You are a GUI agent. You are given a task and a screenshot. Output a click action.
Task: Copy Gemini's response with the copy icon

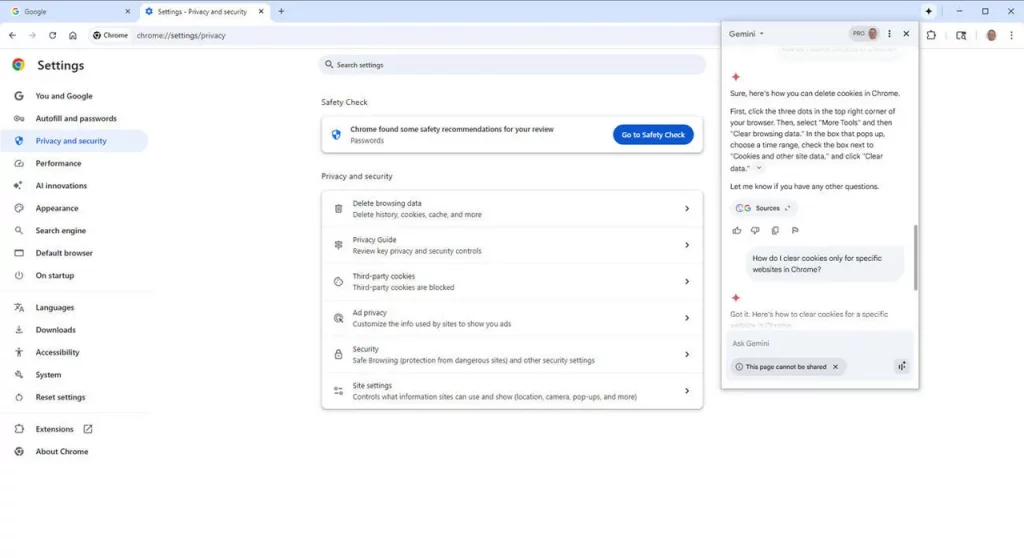[x=775, y=230]
